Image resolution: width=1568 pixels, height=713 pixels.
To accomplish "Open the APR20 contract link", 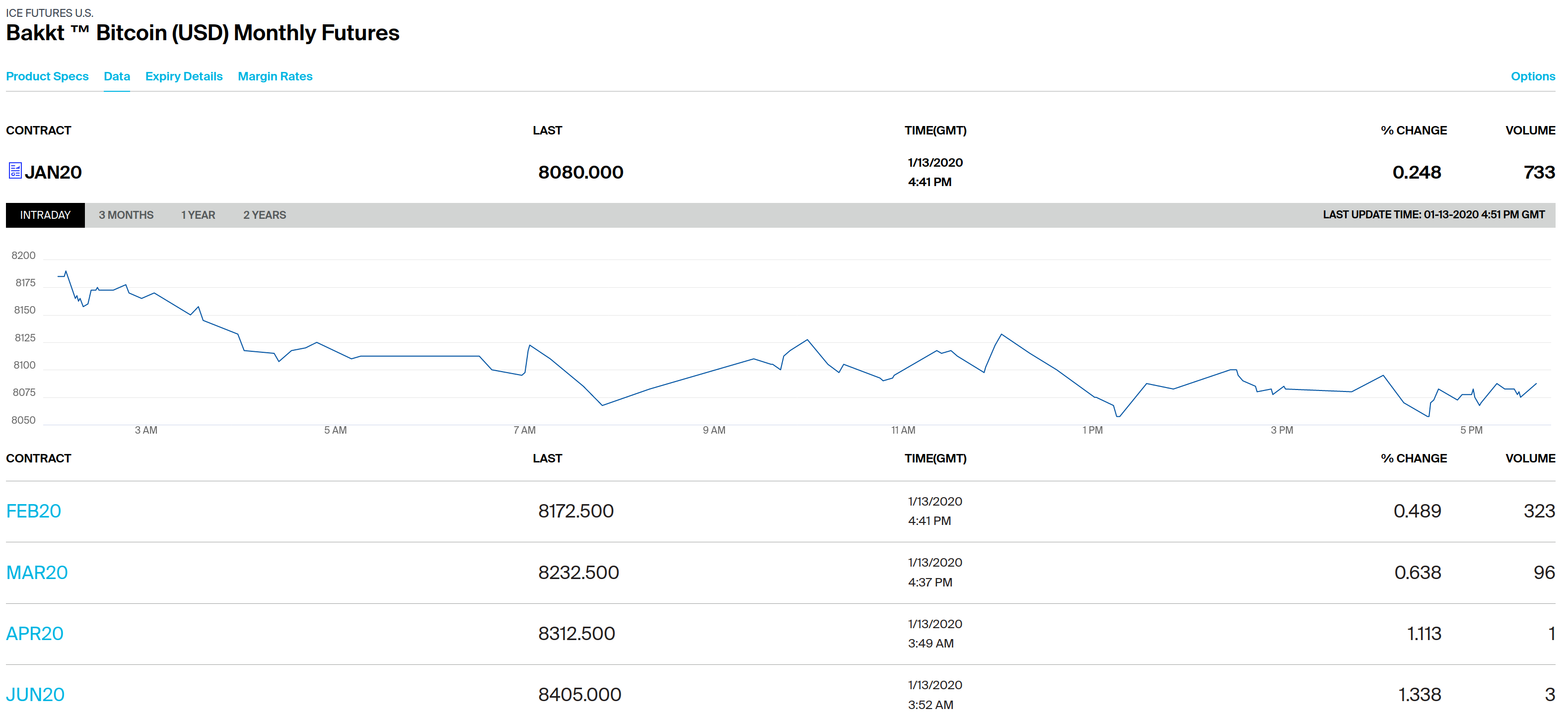I will click(35, 633).
